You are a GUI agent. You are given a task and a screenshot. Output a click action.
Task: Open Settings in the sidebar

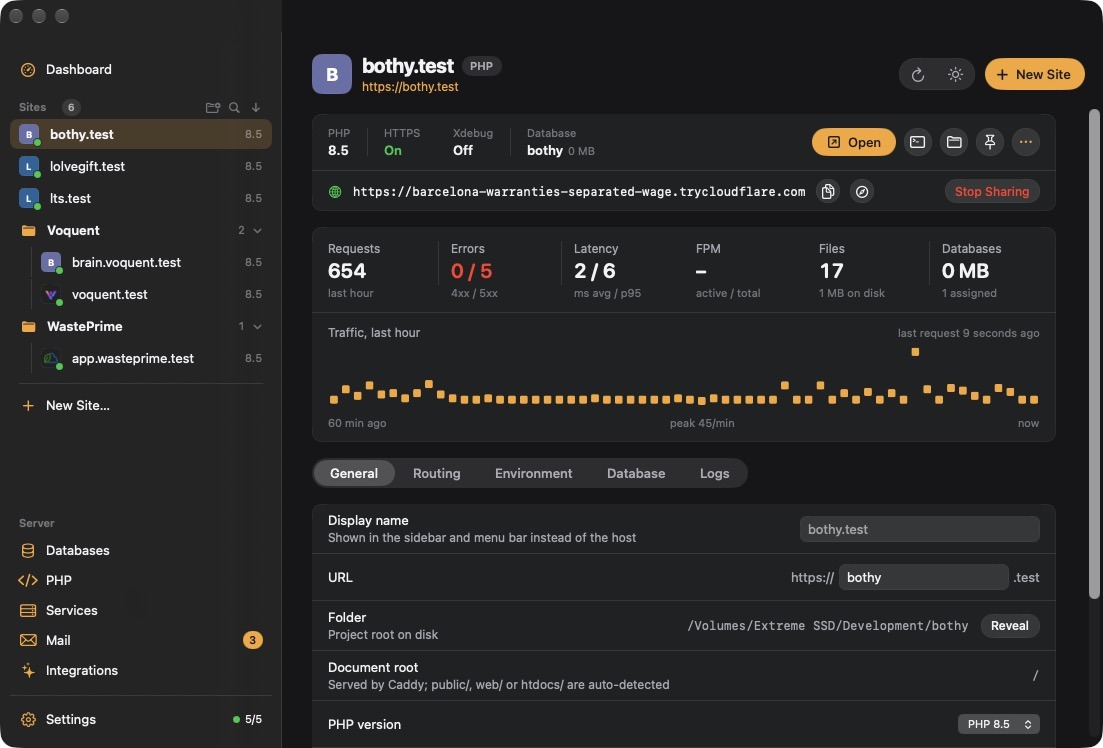pos(58,719)
